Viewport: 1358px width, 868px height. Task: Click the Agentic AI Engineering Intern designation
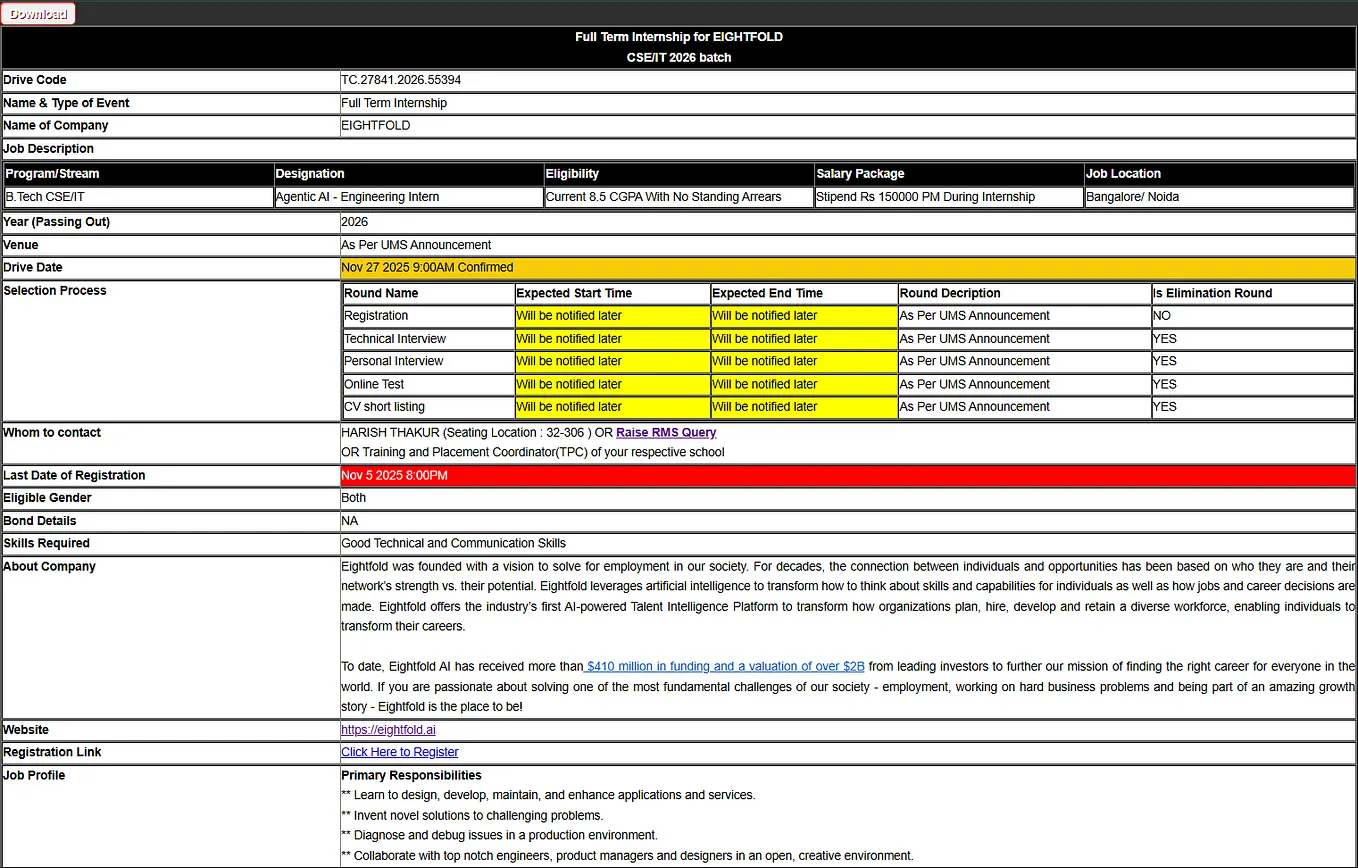tap(357, 197)
